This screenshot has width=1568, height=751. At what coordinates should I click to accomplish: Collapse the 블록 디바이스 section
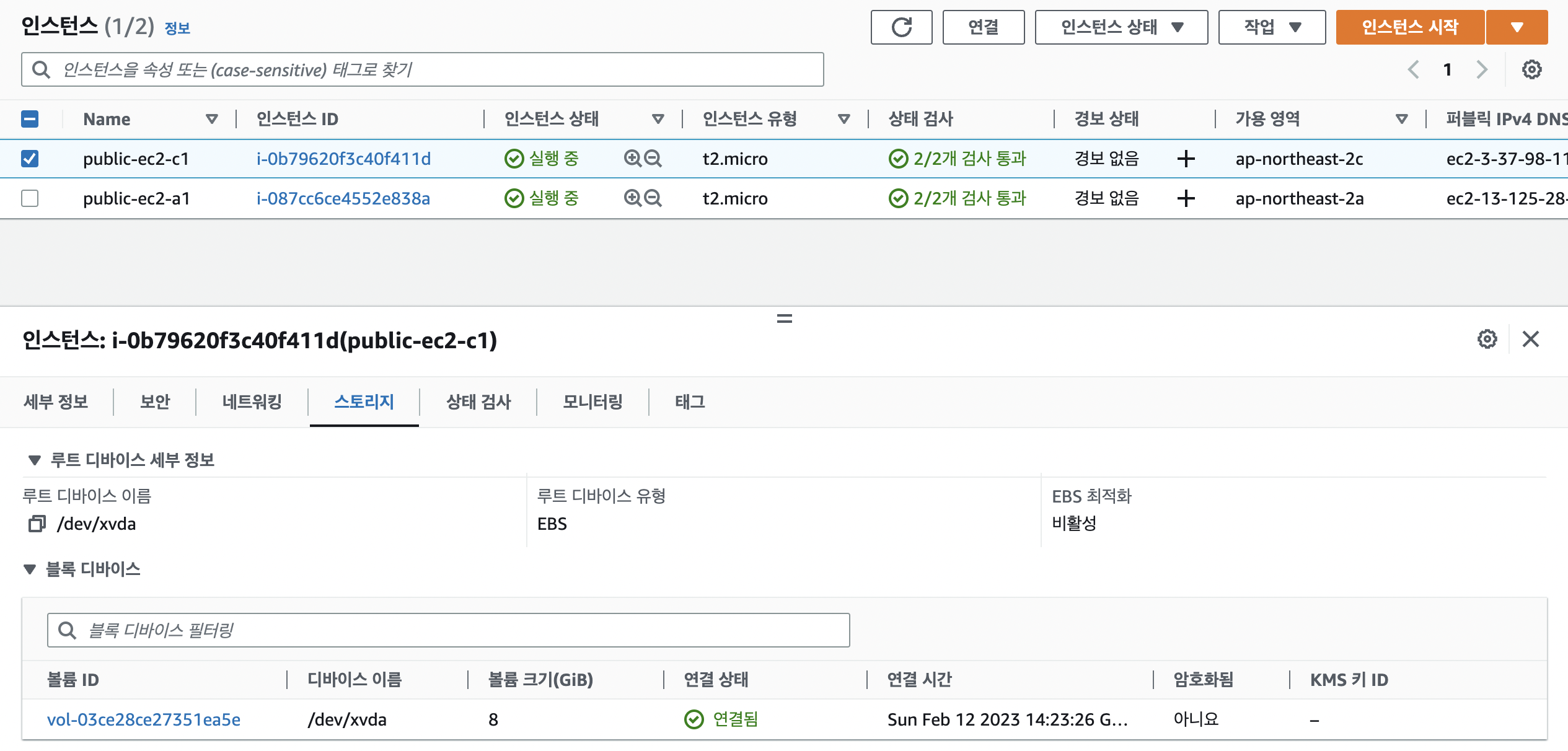pos(30,569)
